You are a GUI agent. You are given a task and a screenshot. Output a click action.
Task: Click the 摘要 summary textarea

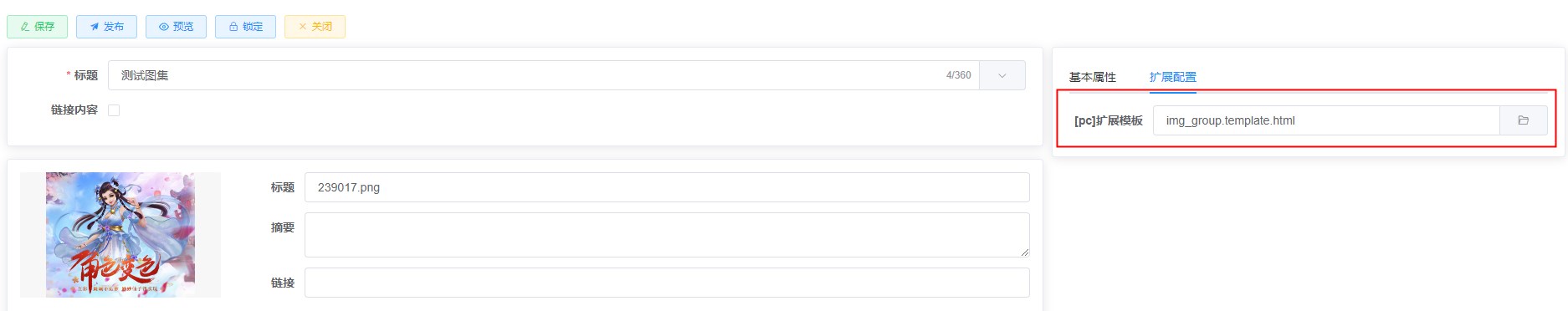667,235
